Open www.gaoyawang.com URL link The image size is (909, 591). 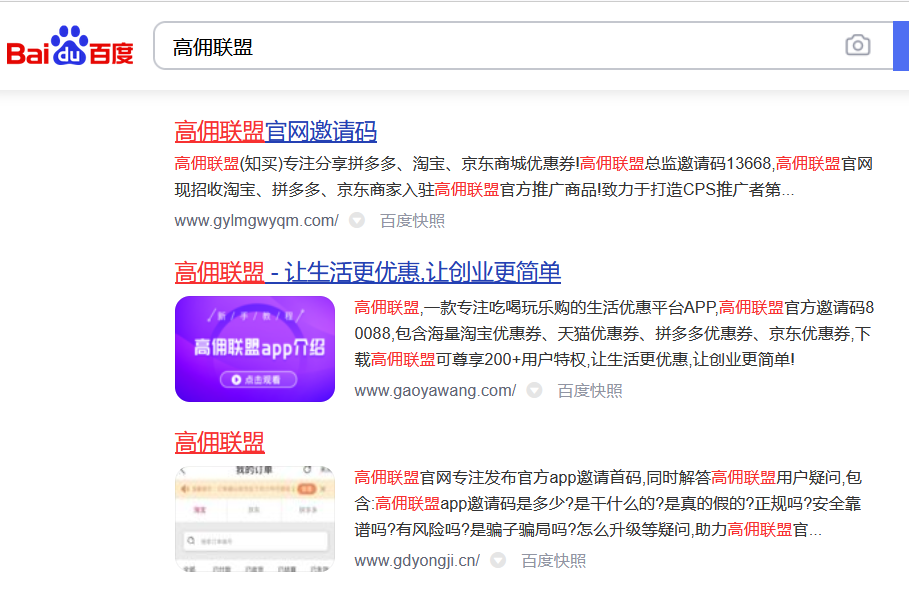pos(435,391)
